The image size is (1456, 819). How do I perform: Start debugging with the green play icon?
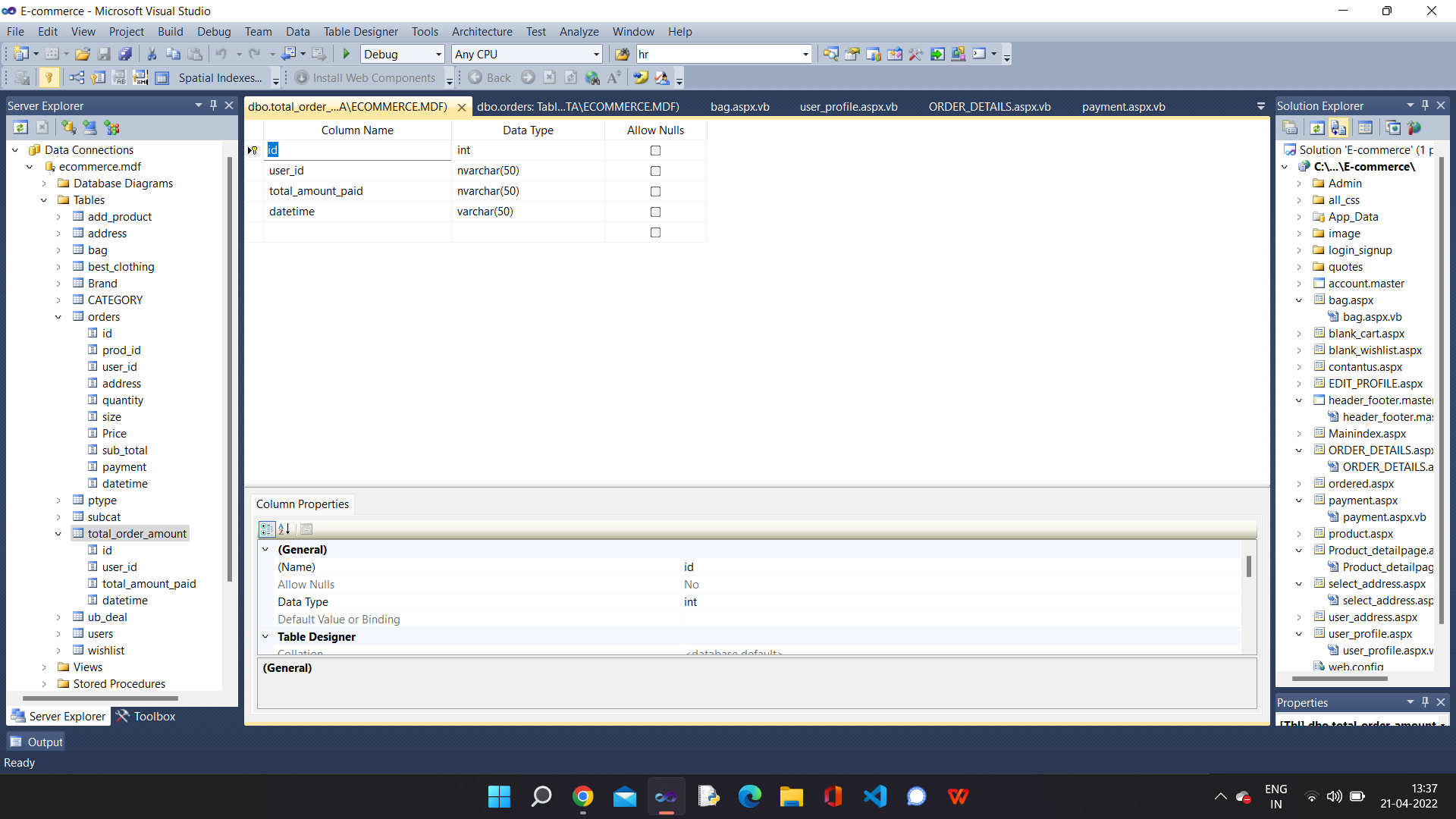pyautogui.click(x=347, y=54)
